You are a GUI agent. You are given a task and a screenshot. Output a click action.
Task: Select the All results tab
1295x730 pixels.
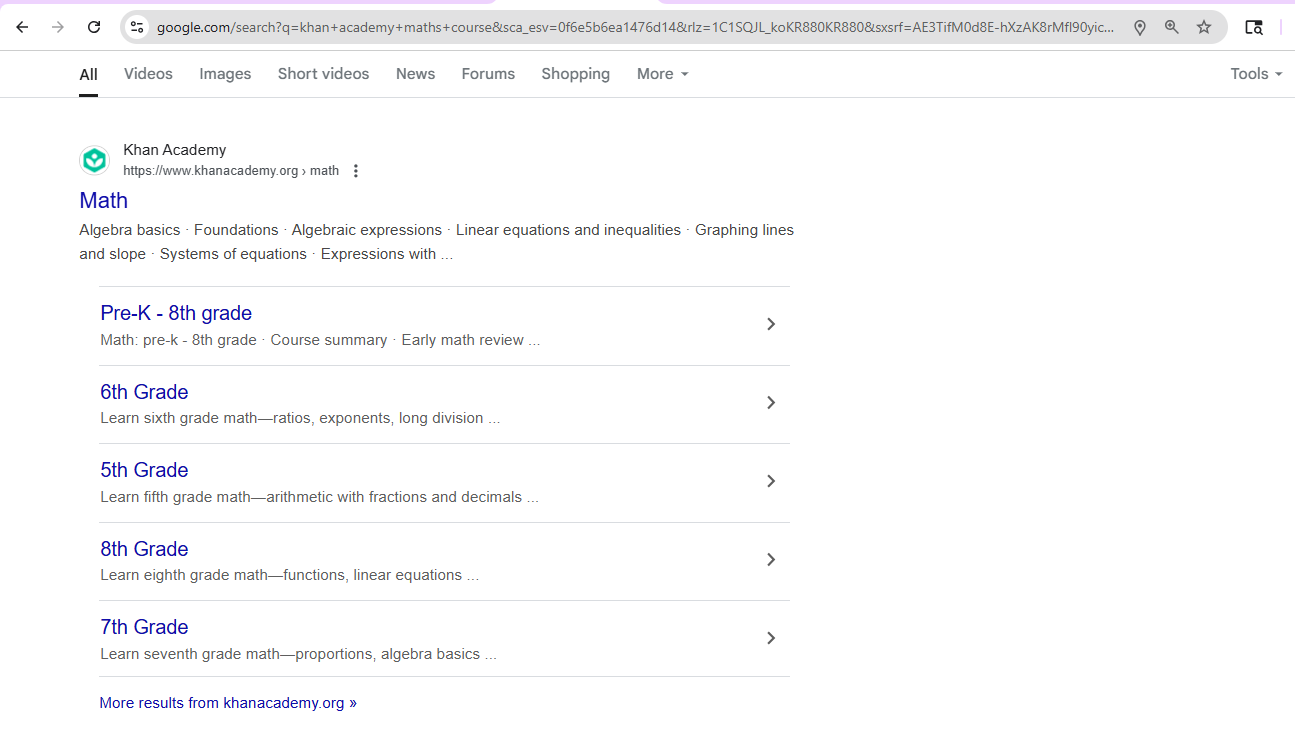[88, 74]
